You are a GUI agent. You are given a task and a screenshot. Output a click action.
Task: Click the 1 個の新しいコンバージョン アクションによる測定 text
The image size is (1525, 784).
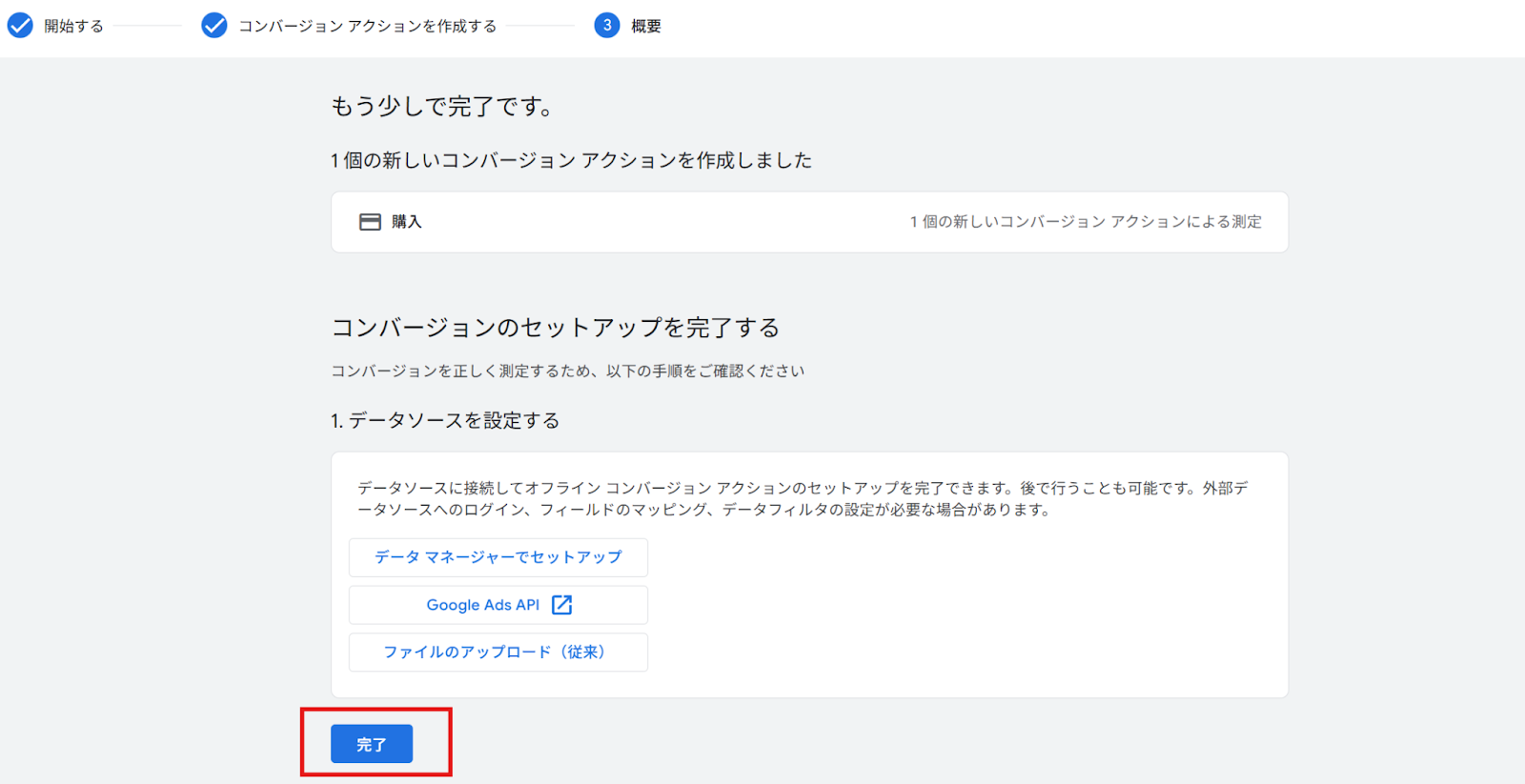(x=1086, y=222)
